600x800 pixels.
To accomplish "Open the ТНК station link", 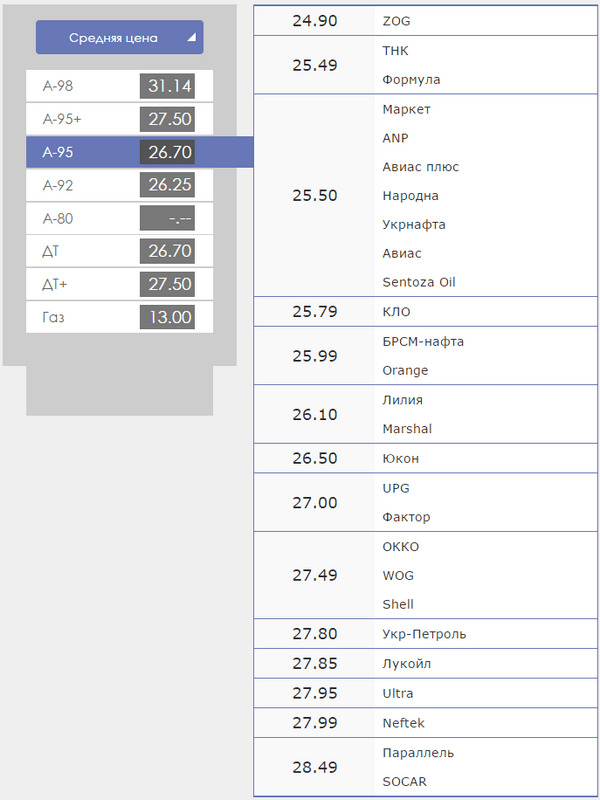I will coord(395,50).
